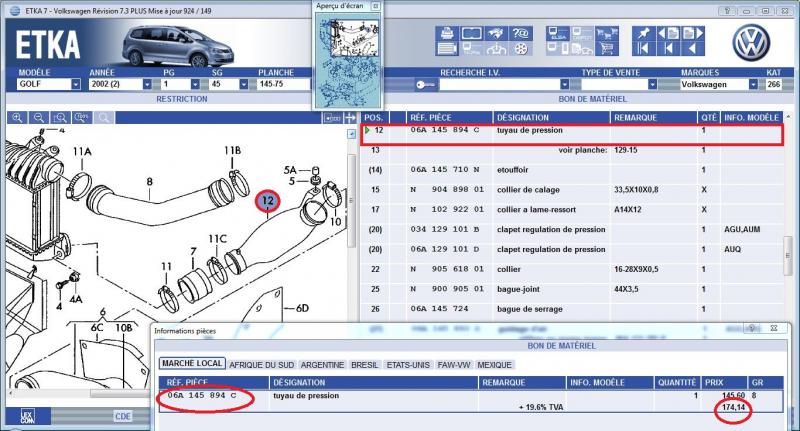The height and width of the screenshot is (431, 800).
Task: Reset diagram zoom to 100%
Action: 82,118
